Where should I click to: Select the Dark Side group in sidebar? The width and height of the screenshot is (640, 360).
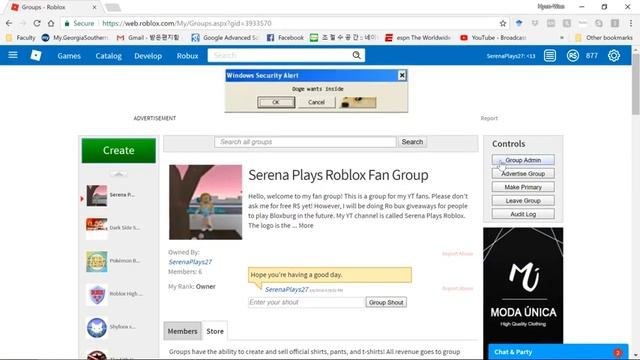(113, 228)
